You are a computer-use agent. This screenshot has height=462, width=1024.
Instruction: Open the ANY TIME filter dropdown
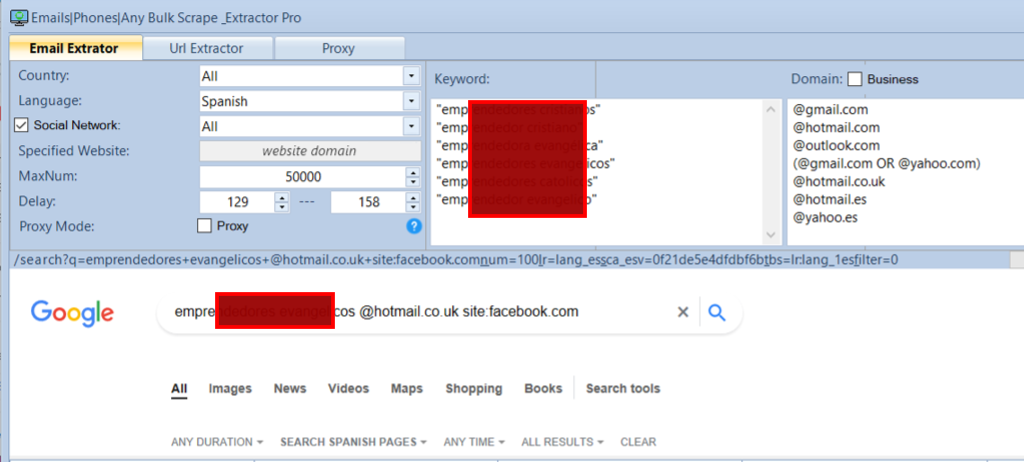point(473,442)
